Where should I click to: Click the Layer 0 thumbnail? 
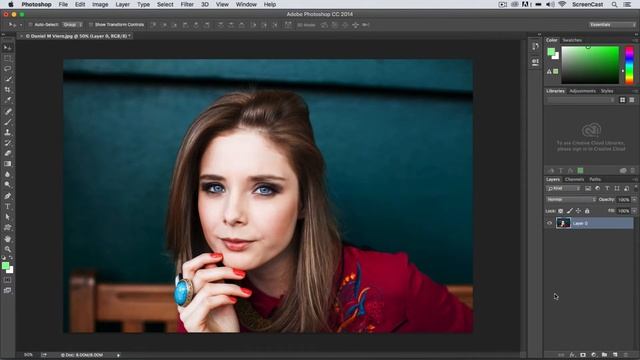(563, 223)
